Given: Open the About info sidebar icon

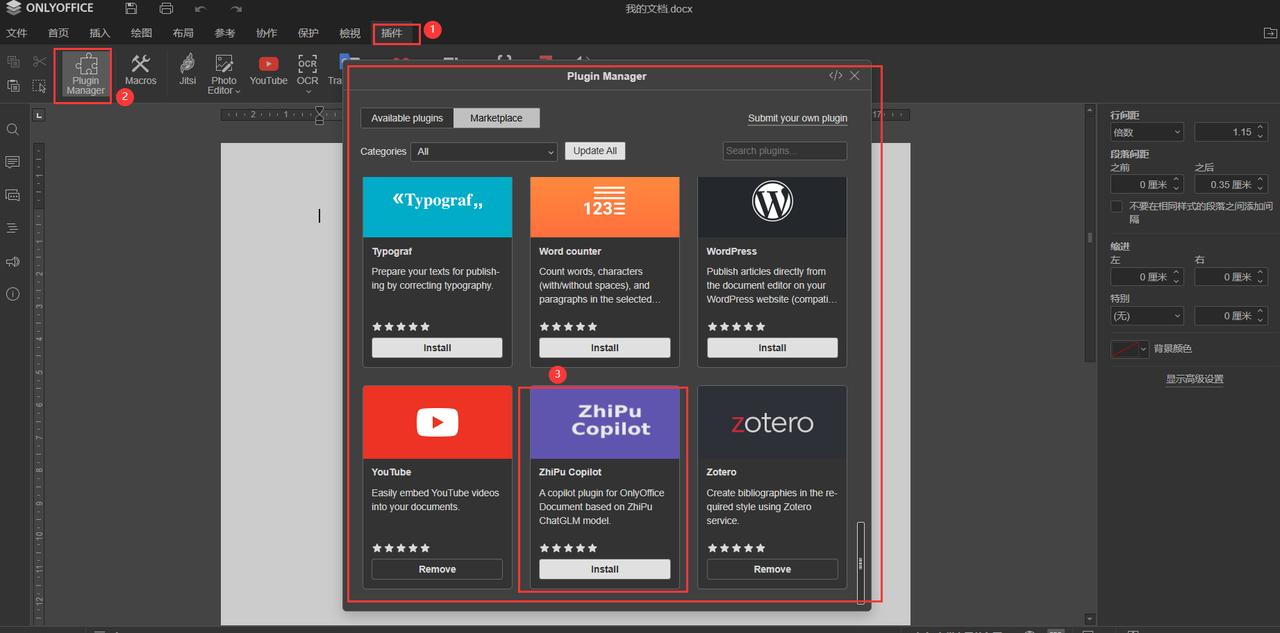Looking at the screenshot, I should tap(13, 294).
